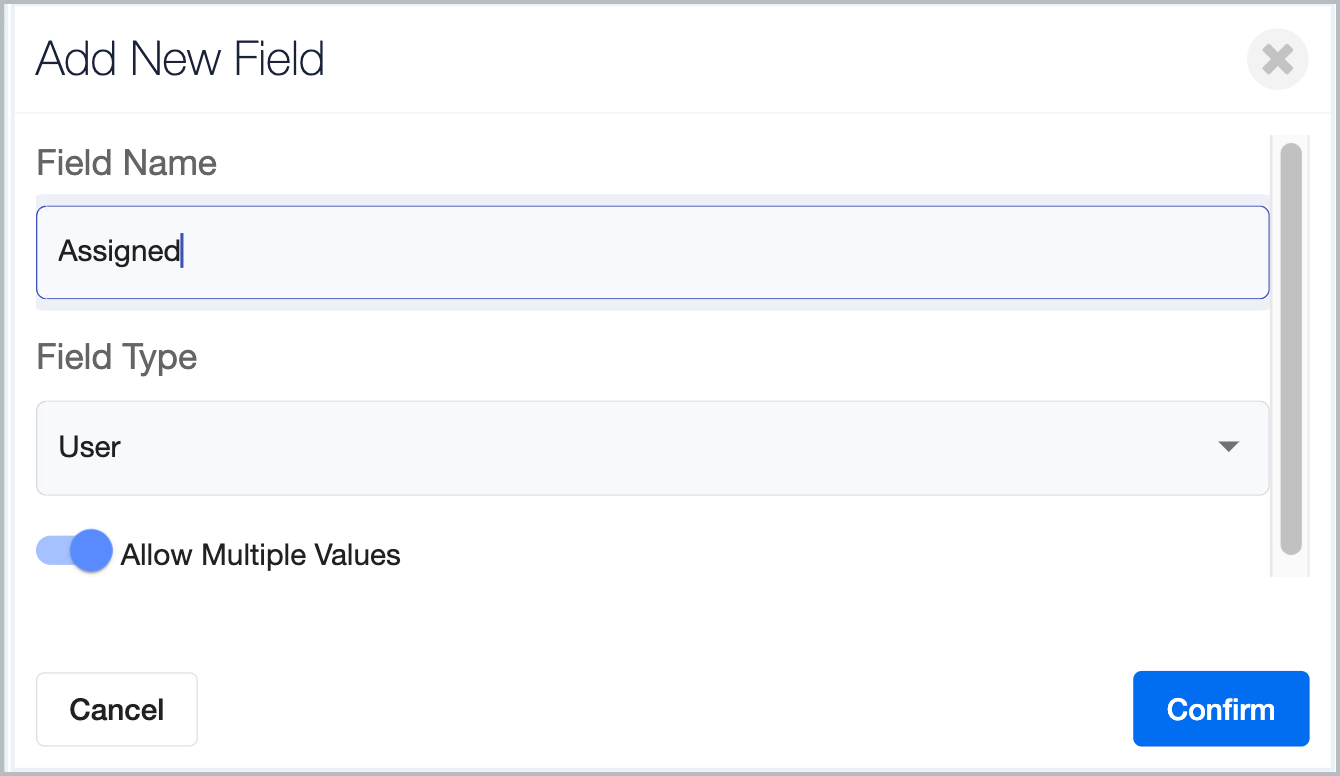Screen dimensions: 1340x776
Task: Click the Field Name label
Action: (127, 162)
